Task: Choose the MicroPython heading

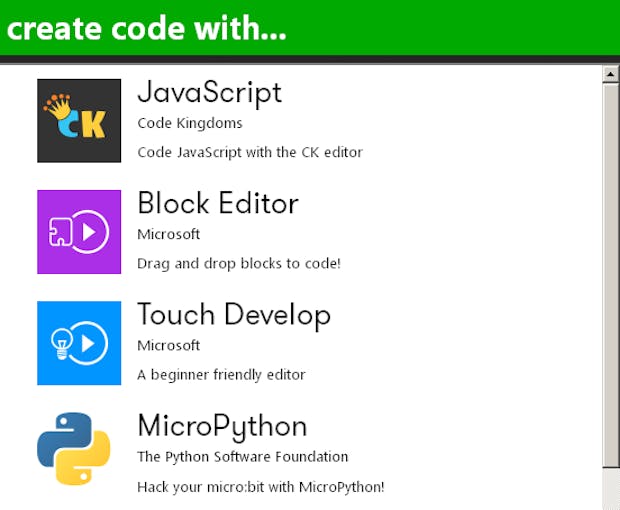Action: click(x=222, y=427)
